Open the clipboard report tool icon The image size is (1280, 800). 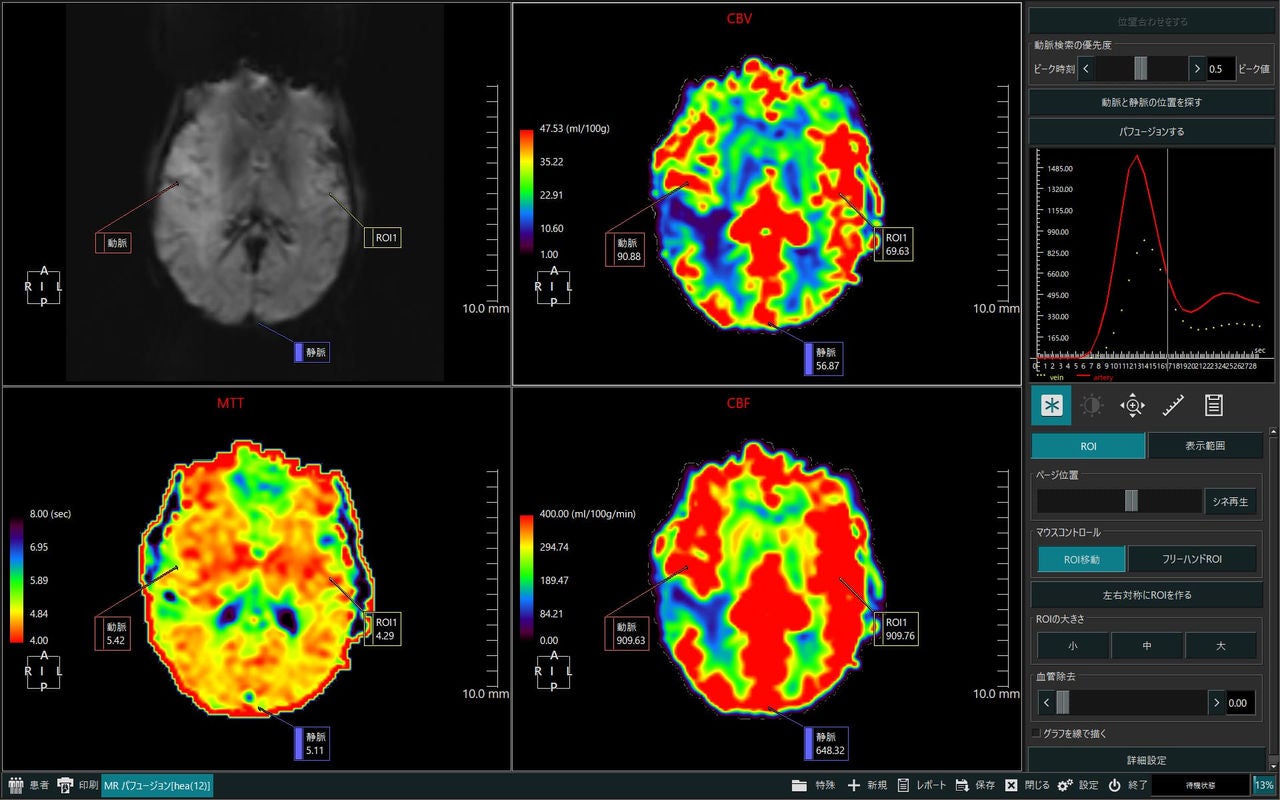[1214, 405]
